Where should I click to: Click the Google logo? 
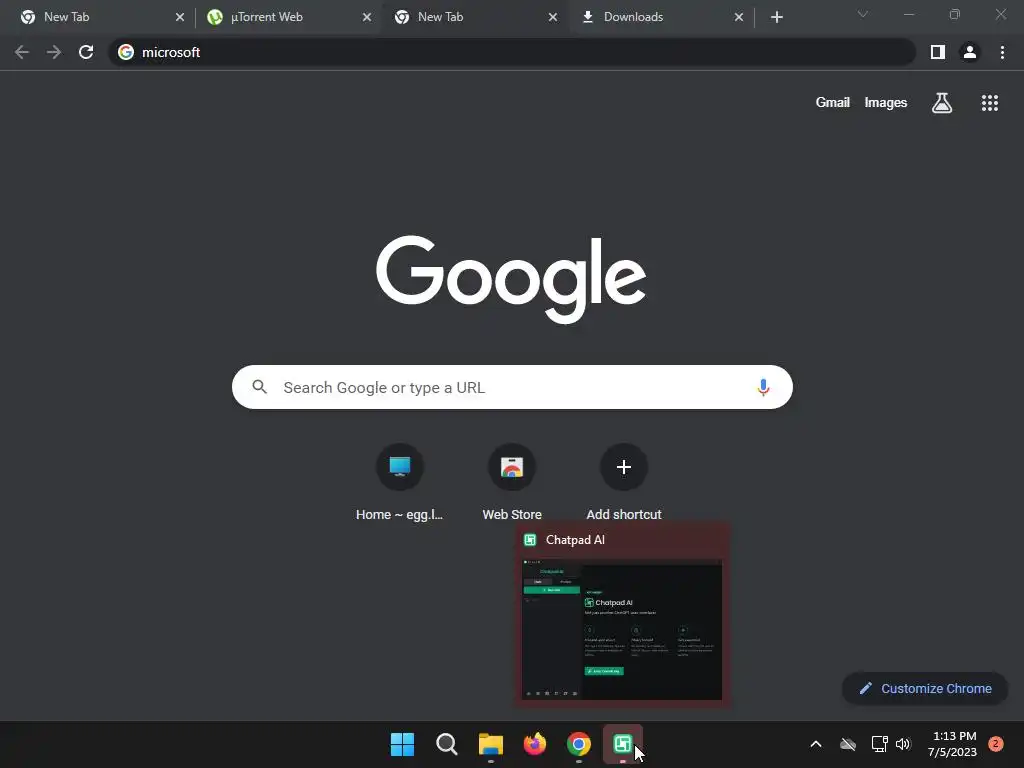(511, 280)
